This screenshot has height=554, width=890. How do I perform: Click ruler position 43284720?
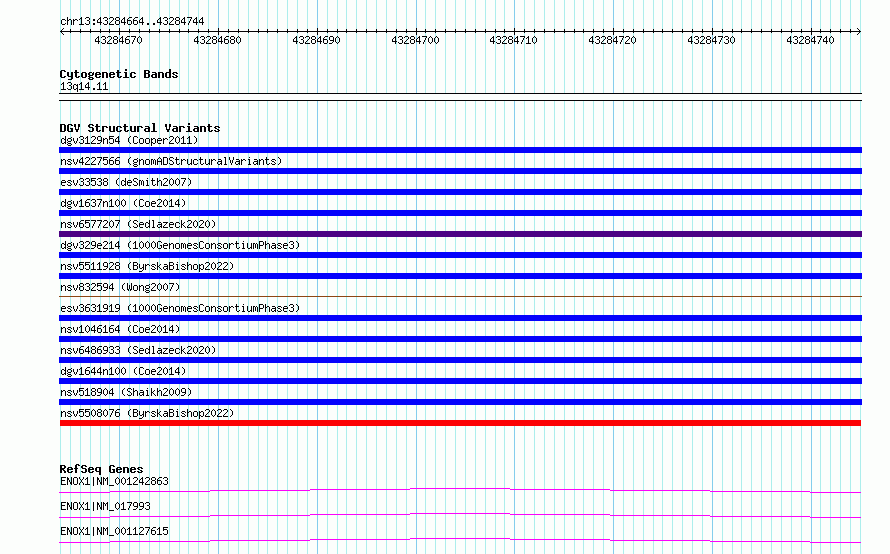612,40
